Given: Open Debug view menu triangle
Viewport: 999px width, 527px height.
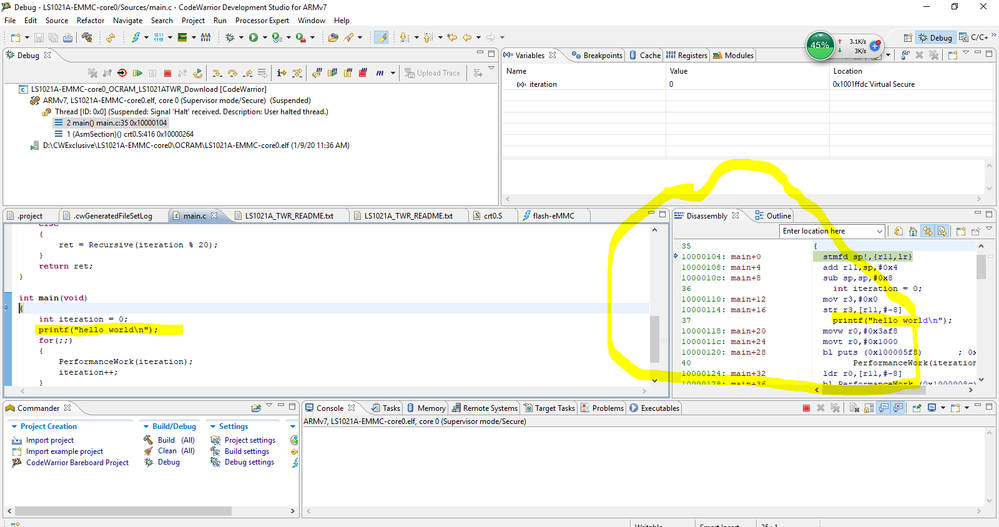Looking at the screenshot, I should (x=491, y=68).
